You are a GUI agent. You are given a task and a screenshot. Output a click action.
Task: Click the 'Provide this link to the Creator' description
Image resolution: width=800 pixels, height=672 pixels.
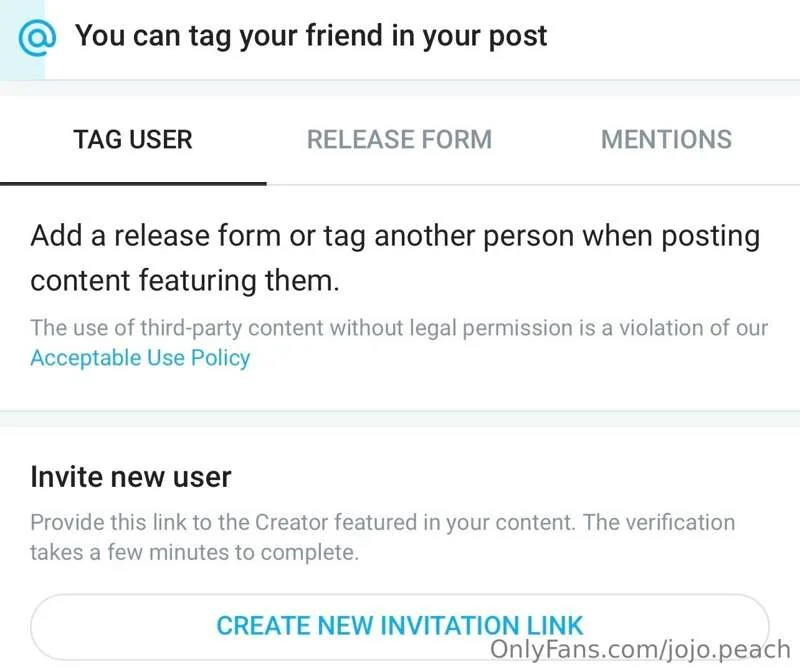(382, 522)
